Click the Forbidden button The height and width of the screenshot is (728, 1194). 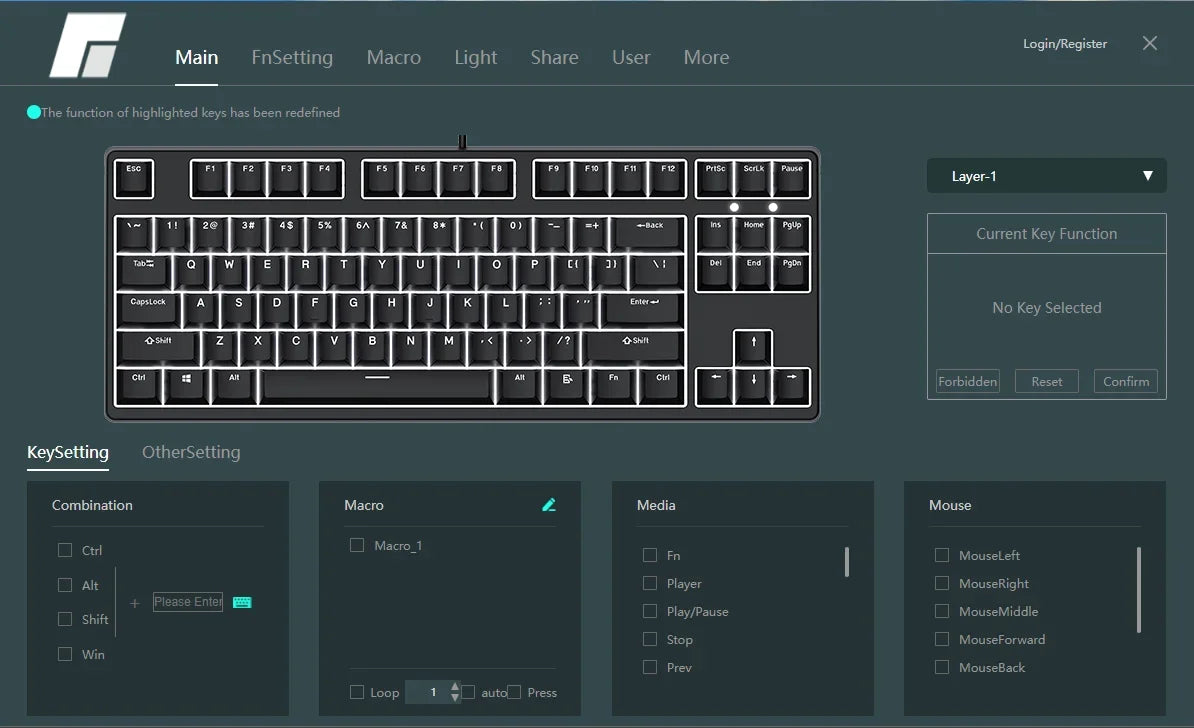click(x=968, y=382)
